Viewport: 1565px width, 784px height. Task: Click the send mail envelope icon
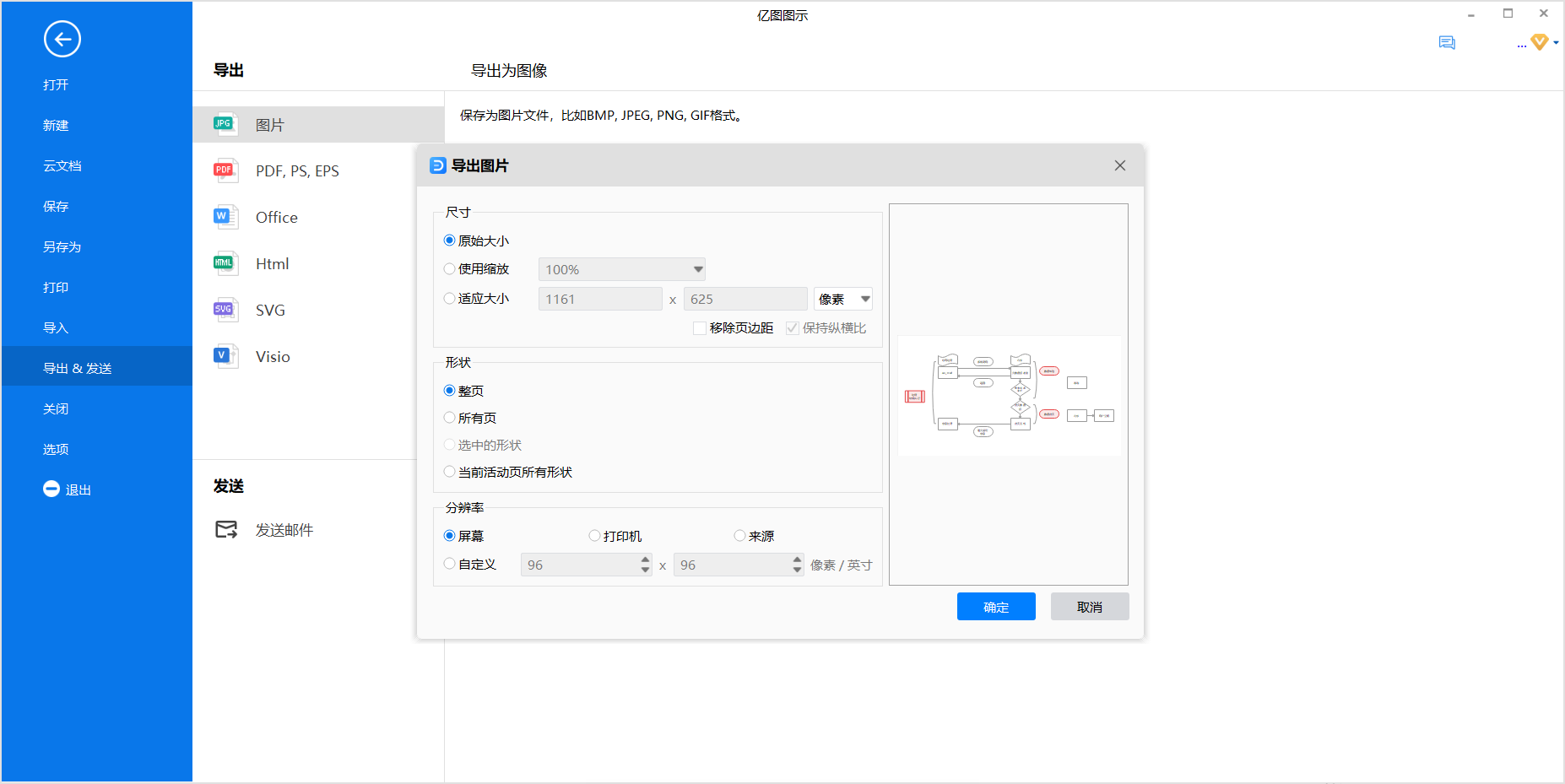[x=226, y=529]
